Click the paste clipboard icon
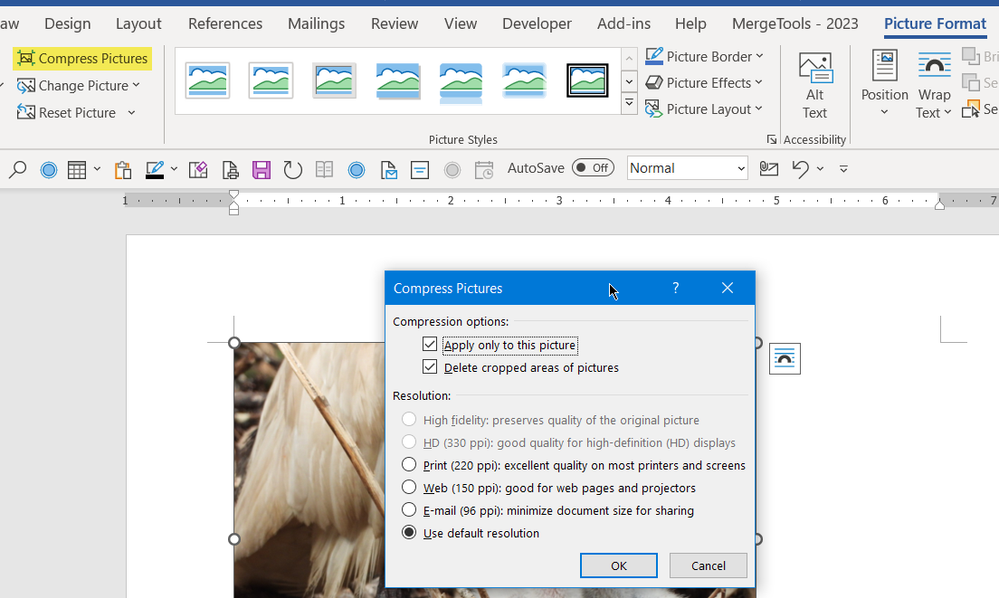 pyautogui.click(x=123, y=170)
